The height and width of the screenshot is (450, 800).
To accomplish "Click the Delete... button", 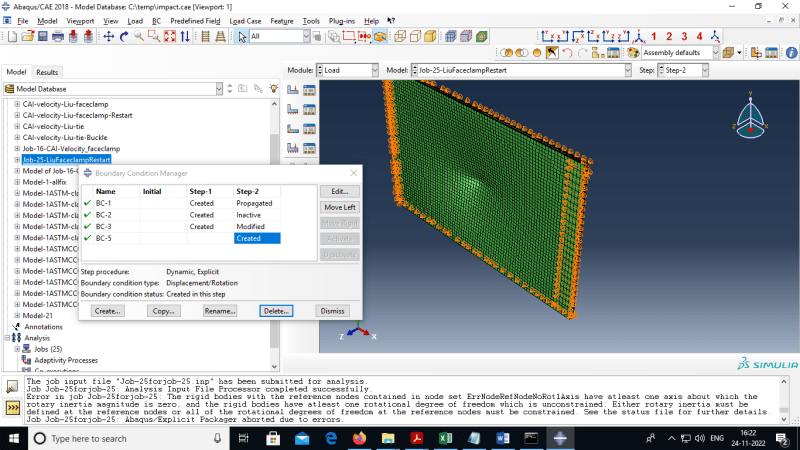I will coord(276,311).
